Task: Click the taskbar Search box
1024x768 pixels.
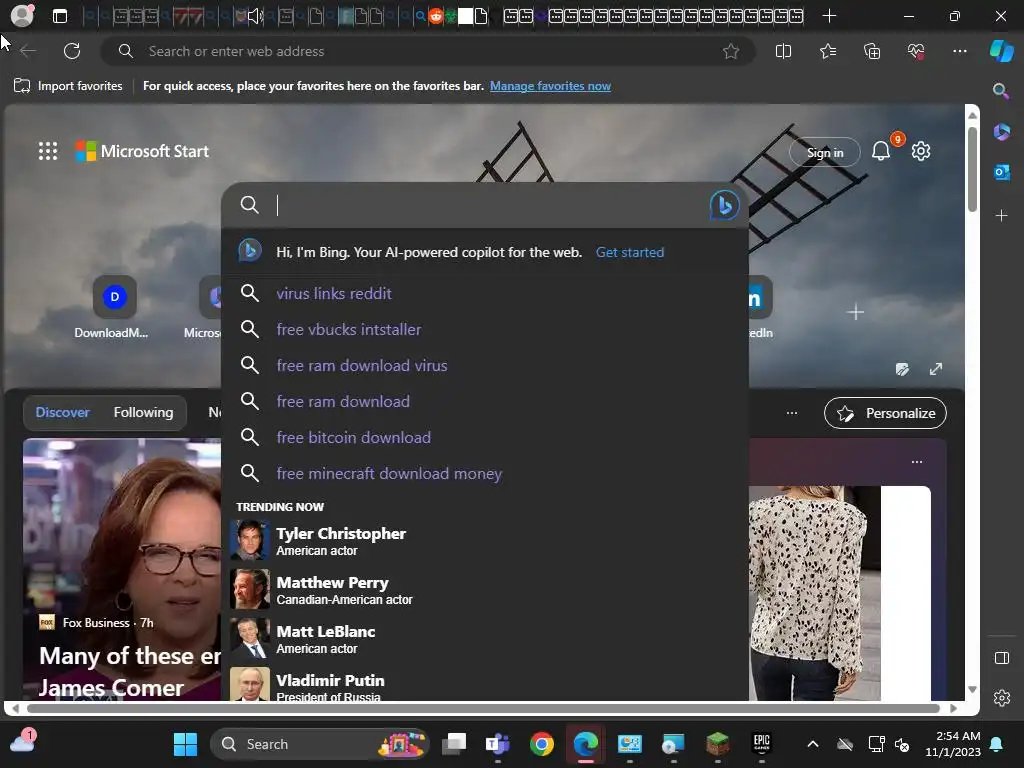Action: 320,744
